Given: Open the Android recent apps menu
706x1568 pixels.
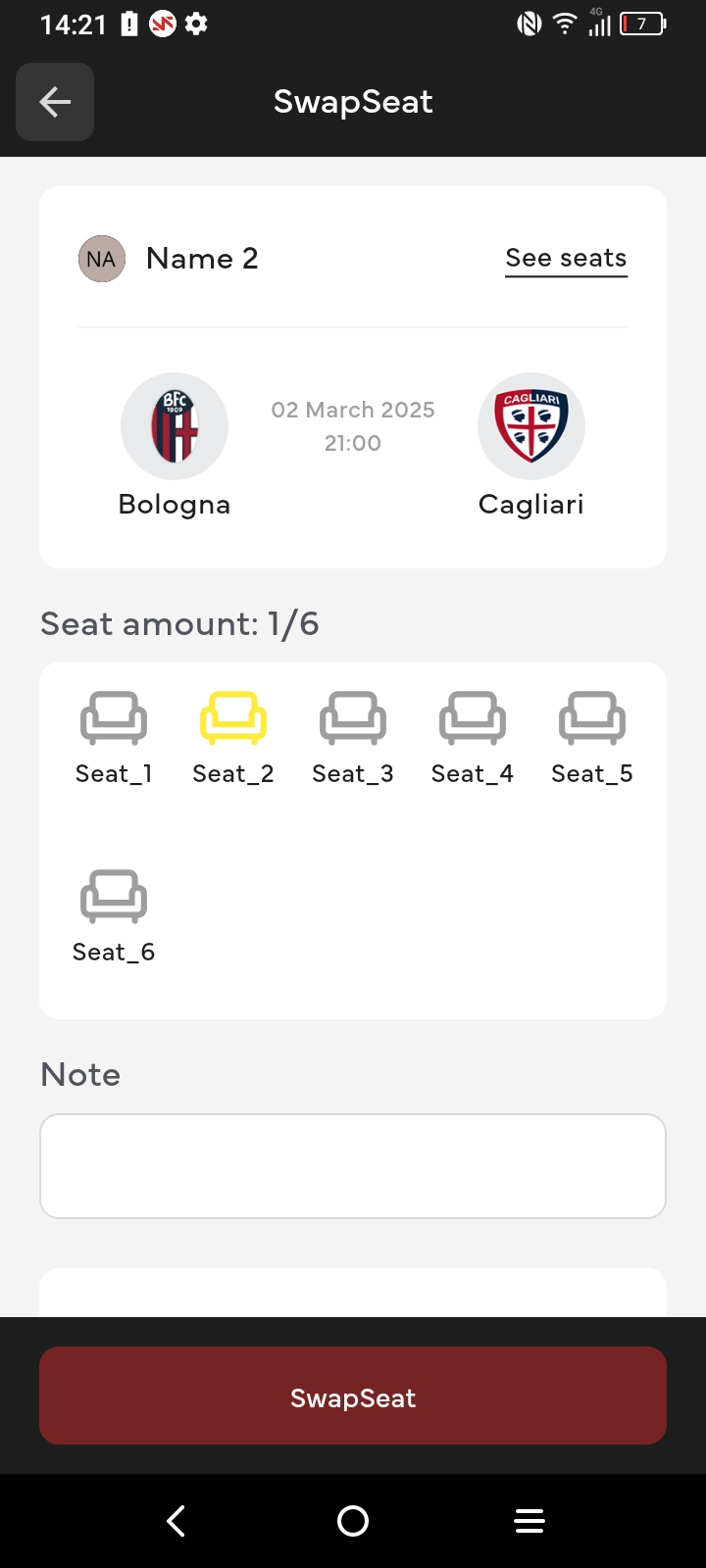Looking at the screenshot, I should tap(529, 1521).
